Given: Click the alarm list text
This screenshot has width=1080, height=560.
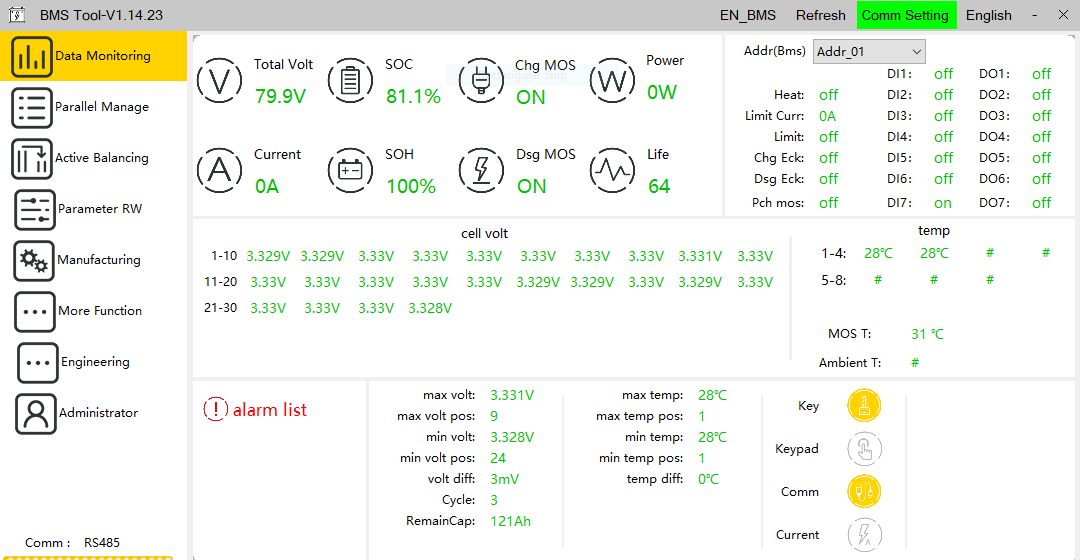Looking at the screenshot, I should (x=269, y=410).
